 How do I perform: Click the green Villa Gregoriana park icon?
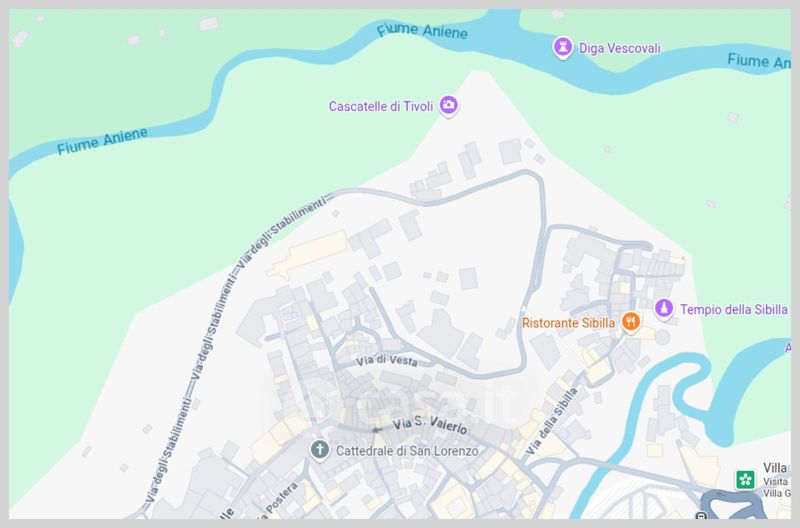[745, 479]
